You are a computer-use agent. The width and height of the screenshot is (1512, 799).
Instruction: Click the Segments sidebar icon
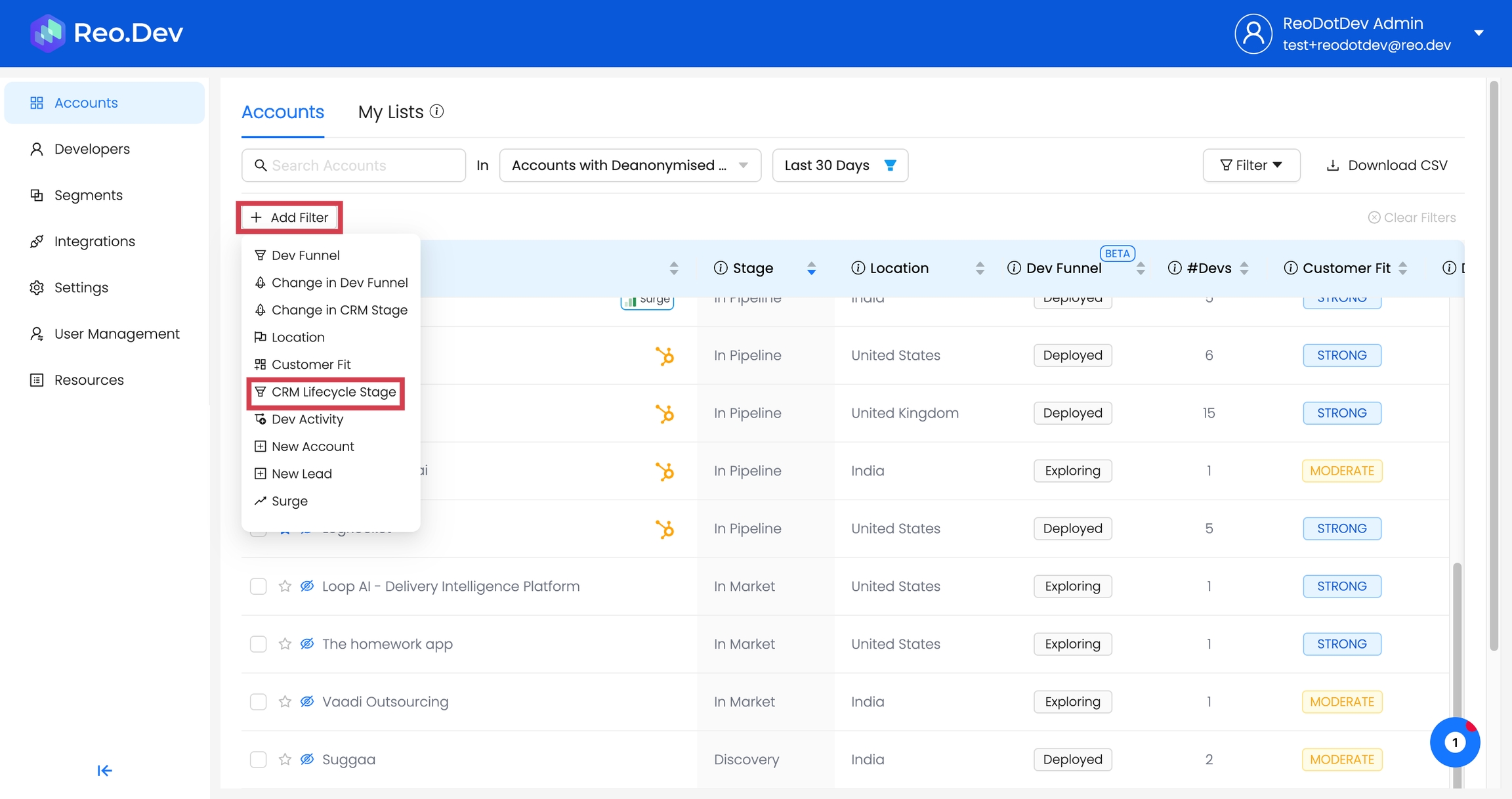[x=37, y=195]
